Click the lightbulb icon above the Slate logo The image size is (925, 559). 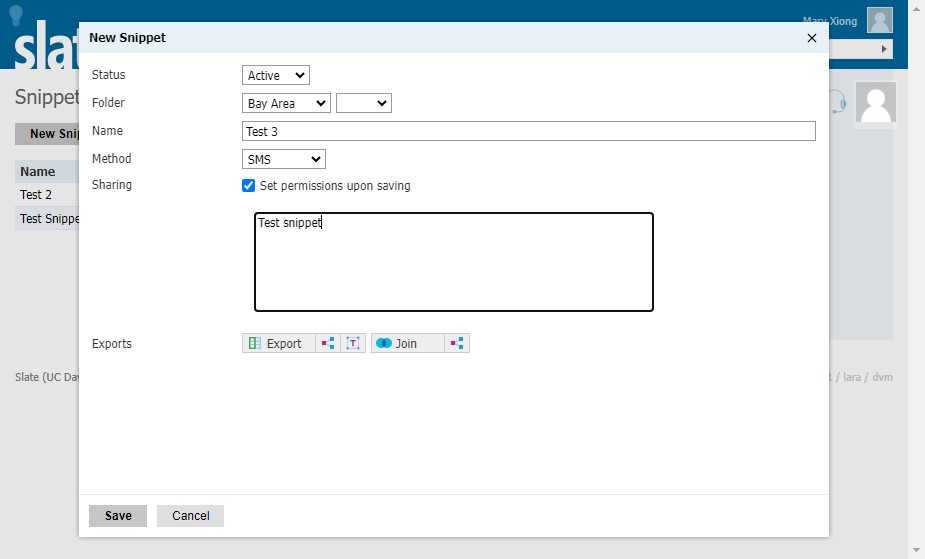pos(16,15)
